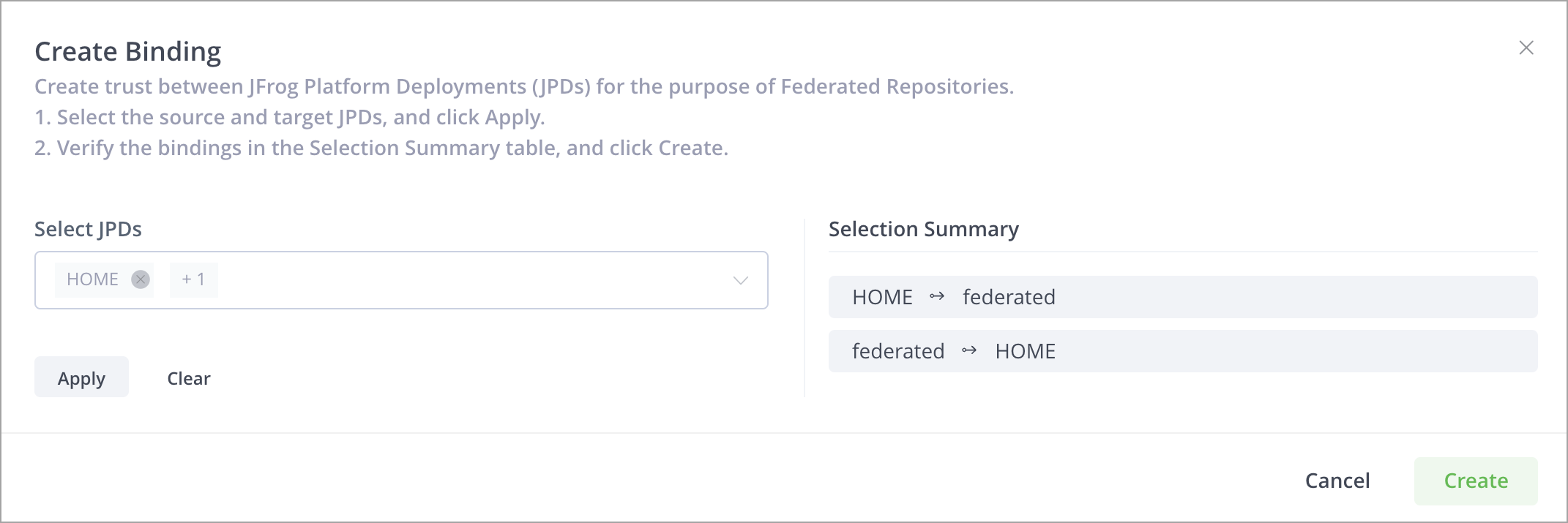Viewport: 1568px width, 523px height.
Task: Click the step 1 instruction text
Action: tap(290, 117)
